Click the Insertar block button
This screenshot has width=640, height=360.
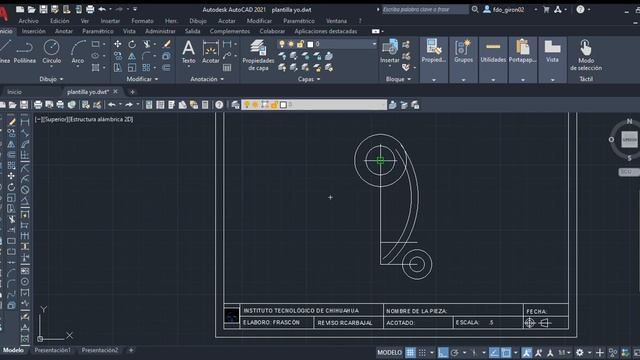point(390,52)
